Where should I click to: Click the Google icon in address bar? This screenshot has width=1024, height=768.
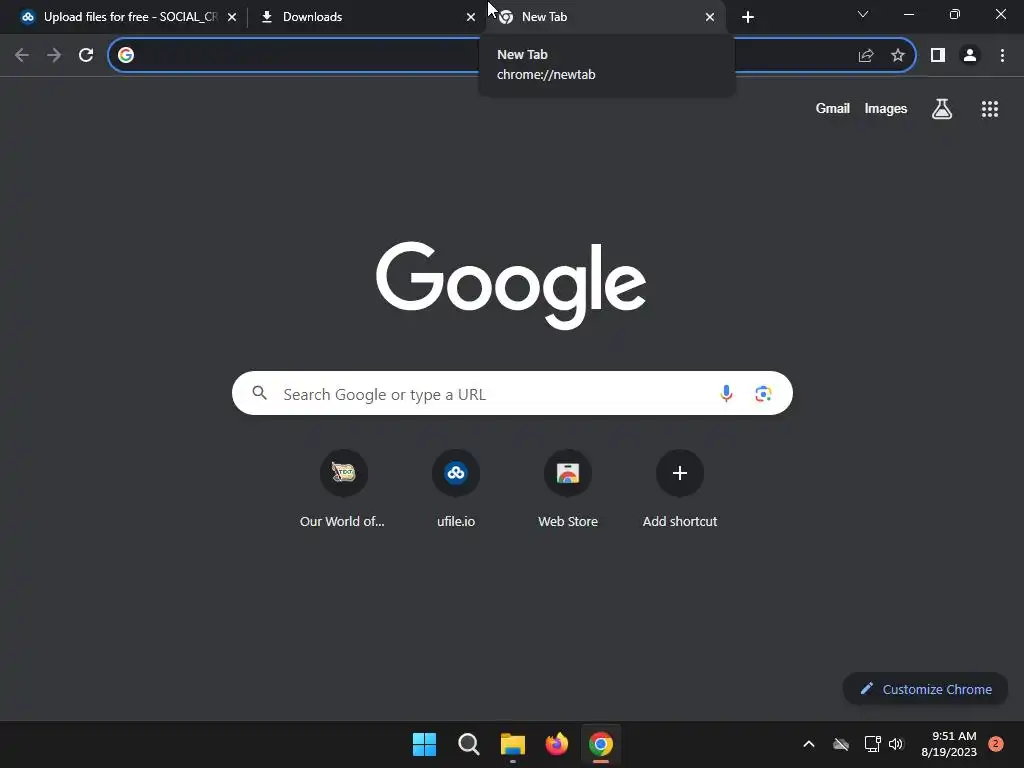click(x=126, y=56)
